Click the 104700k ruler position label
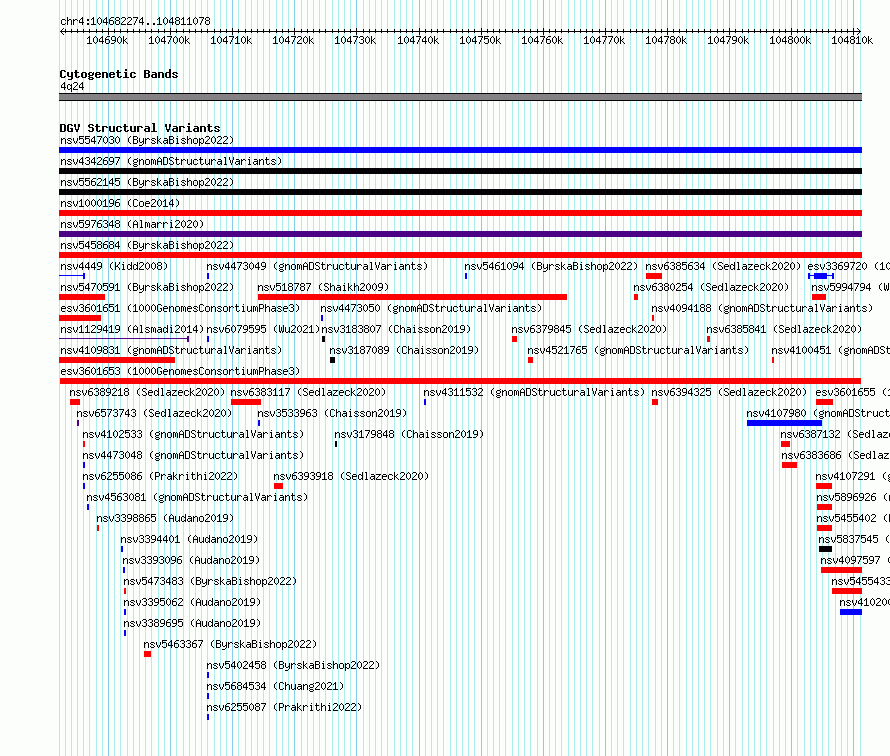 (x=169, y=40)
